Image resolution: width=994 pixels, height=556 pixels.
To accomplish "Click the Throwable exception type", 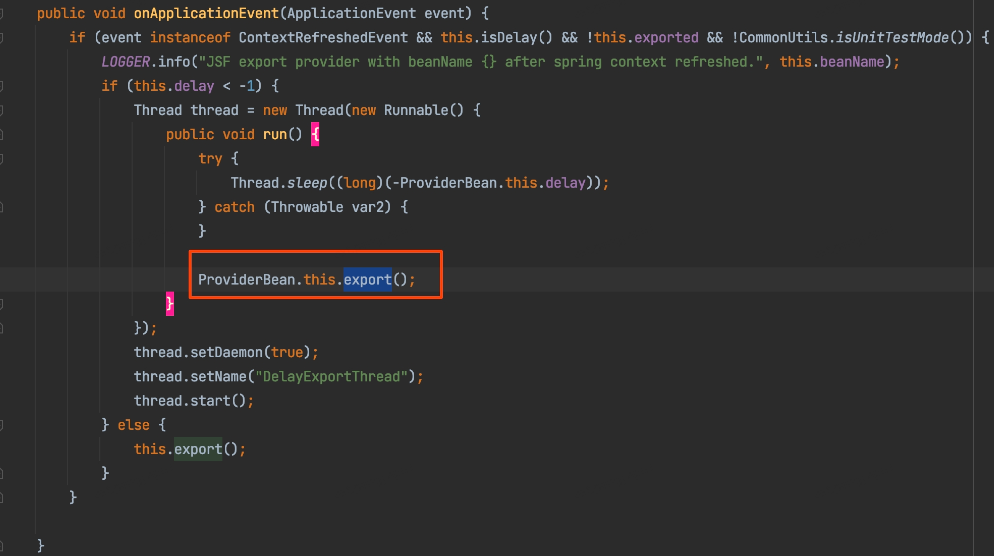I will click(307, 207).
